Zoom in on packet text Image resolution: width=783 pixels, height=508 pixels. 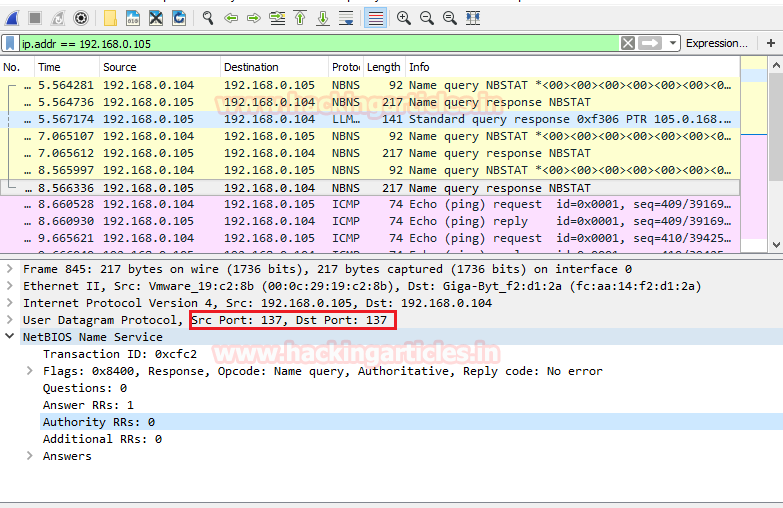(x=403, y=18)
